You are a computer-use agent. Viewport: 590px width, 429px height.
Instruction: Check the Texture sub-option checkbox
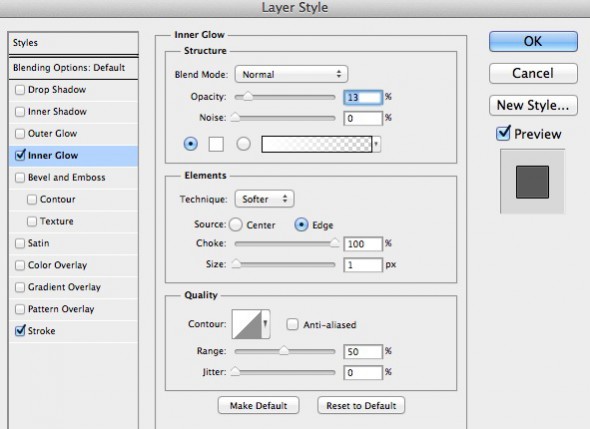(32, 221)
